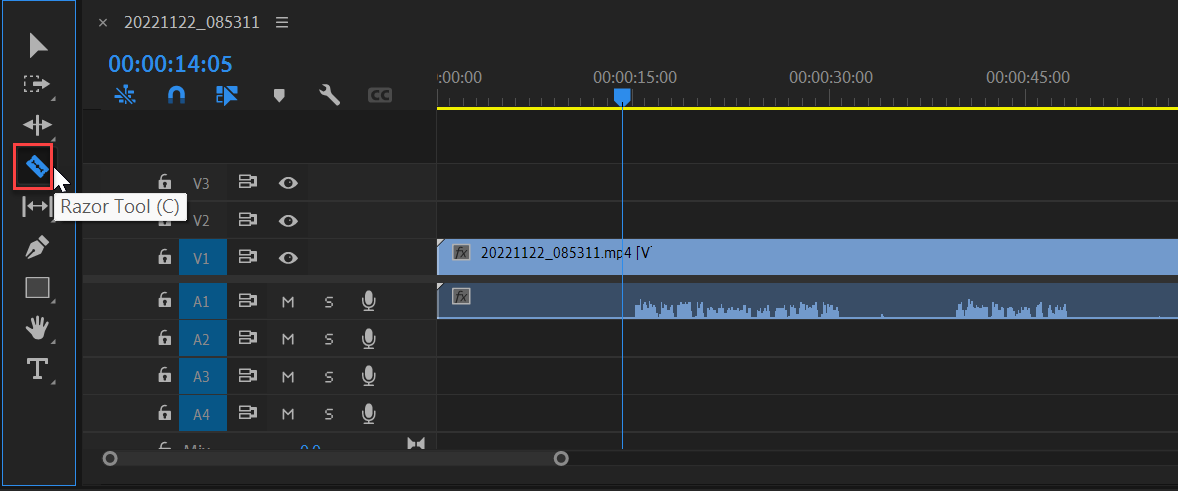Solo track A2

(328, 339)
